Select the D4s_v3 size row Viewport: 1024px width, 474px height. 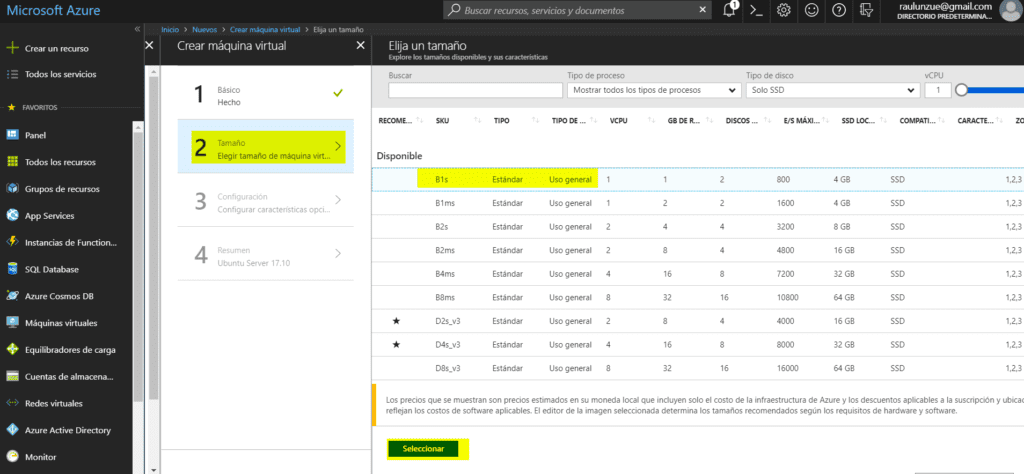tap(697, 345)
